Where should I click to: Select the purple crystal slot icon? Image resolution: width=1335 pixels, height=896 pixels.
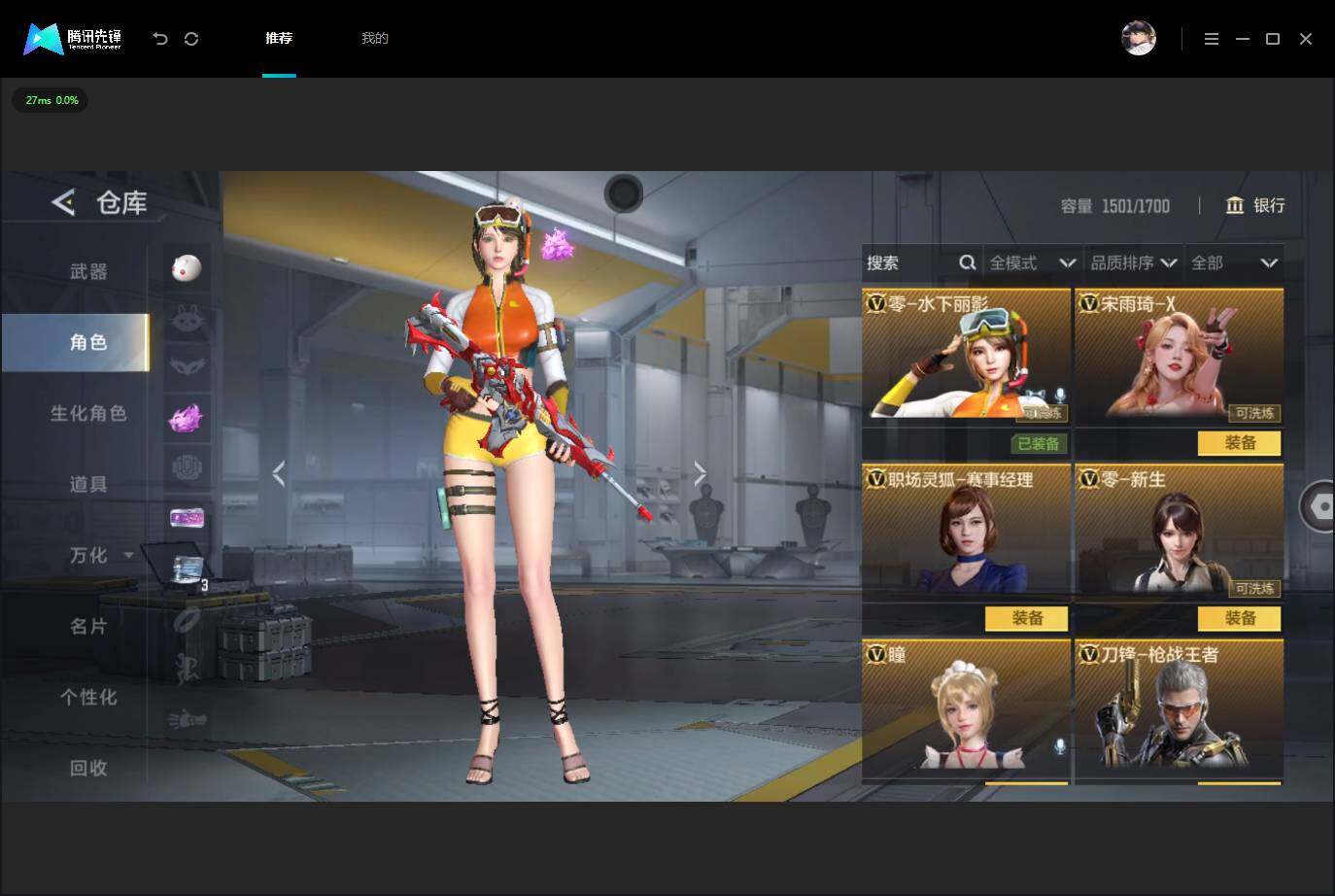[x=186, y=418]
